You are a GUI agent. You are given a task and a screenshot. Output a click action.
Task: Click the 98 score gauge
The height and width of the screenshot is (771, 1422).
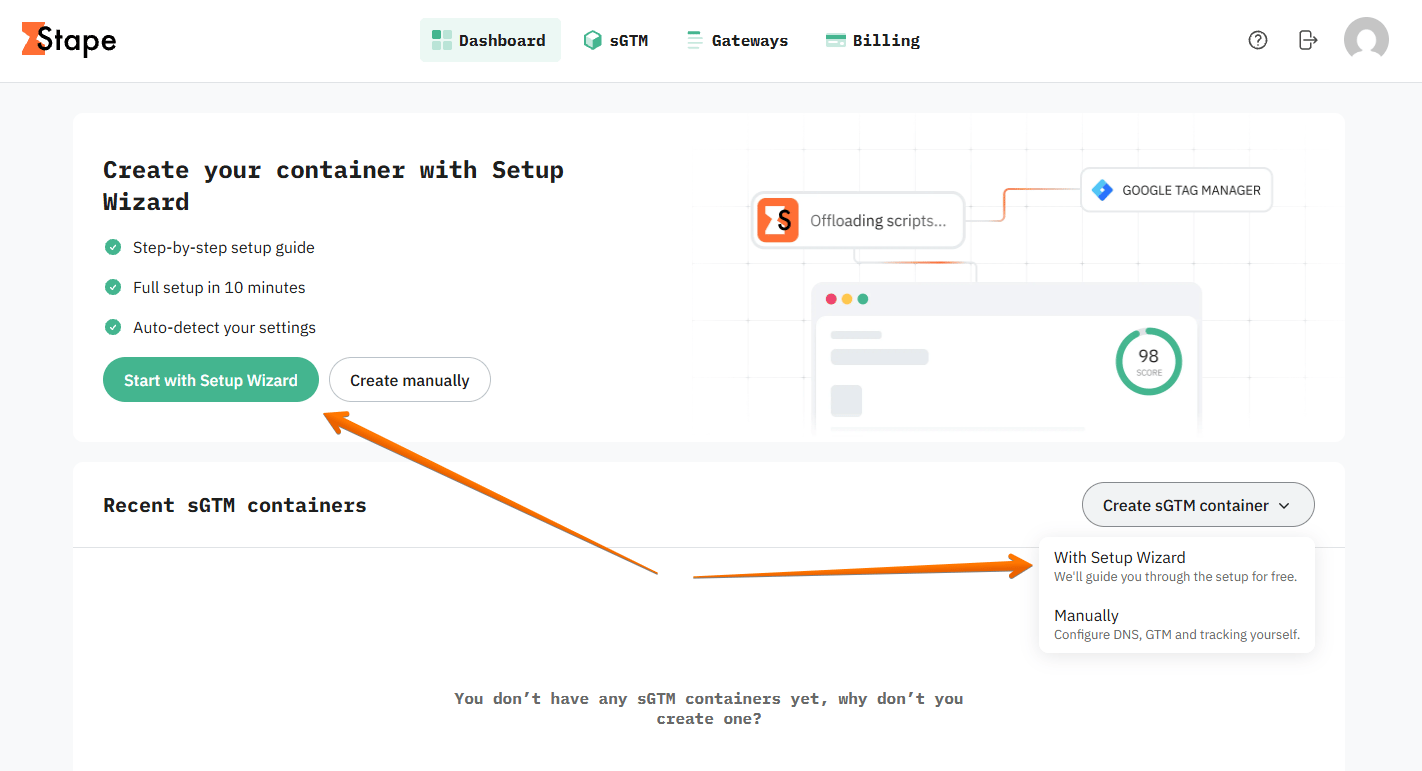1149,361
